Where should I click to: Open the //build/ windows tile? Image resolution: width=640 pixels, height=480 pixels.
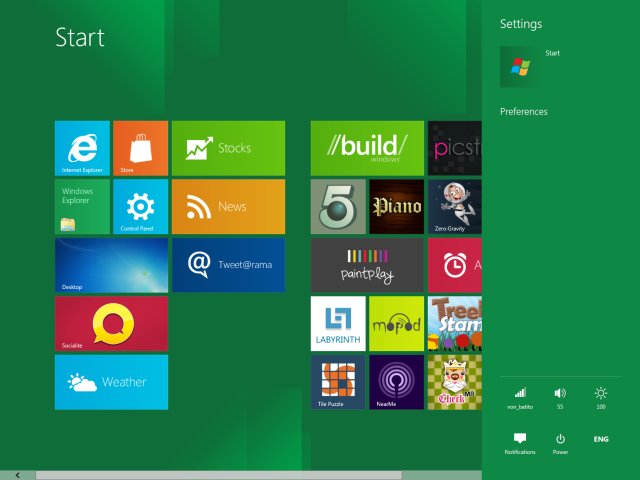coord(367,148)
